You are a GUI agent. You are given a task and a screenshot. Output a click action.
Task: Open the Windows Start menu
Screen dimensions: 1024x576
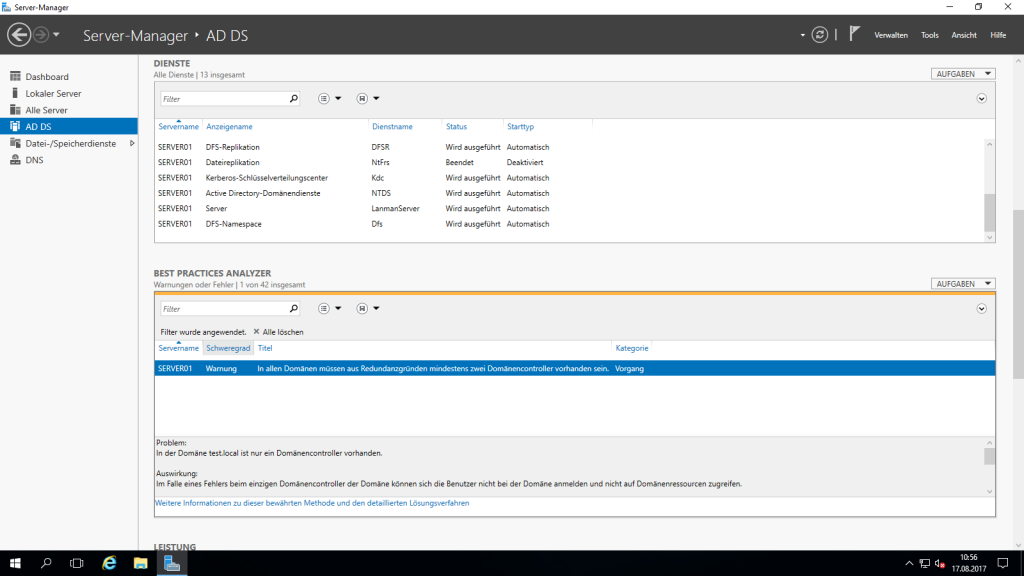click(x=15, y=563)
